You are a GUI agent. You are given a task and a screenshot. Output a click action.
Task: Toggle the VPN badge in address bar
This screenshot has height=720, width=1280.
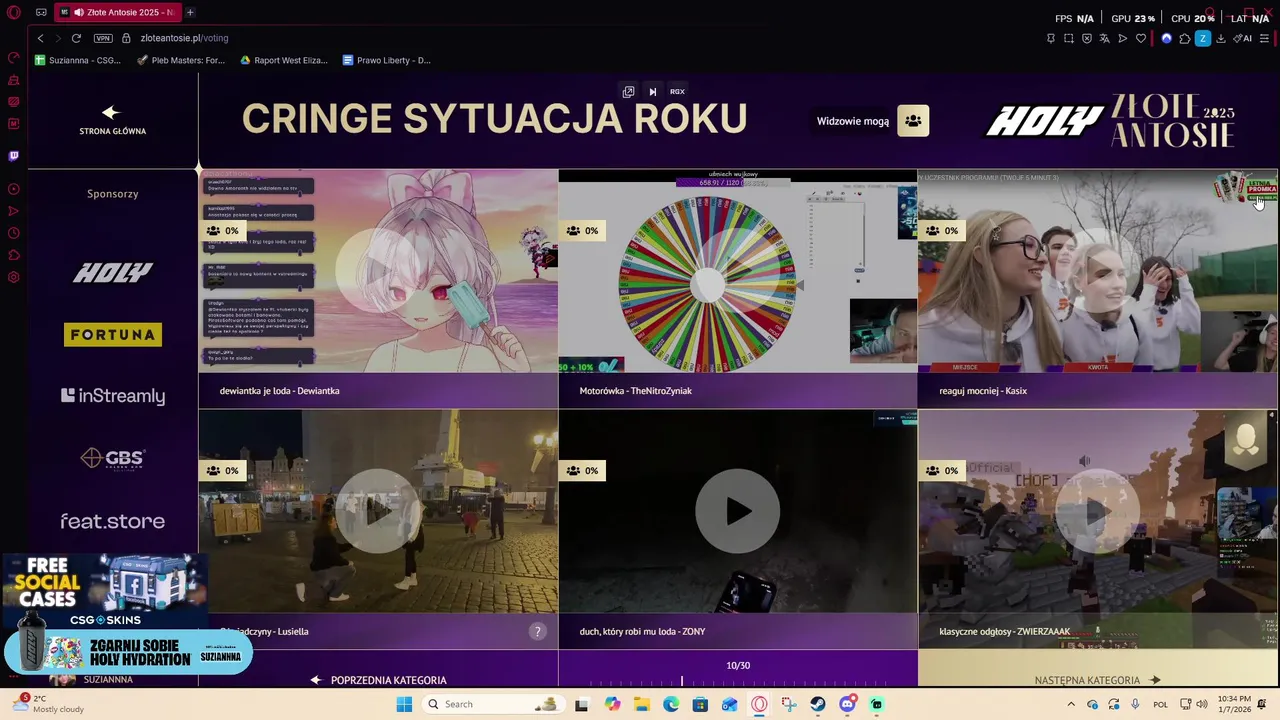click(103, 38)
